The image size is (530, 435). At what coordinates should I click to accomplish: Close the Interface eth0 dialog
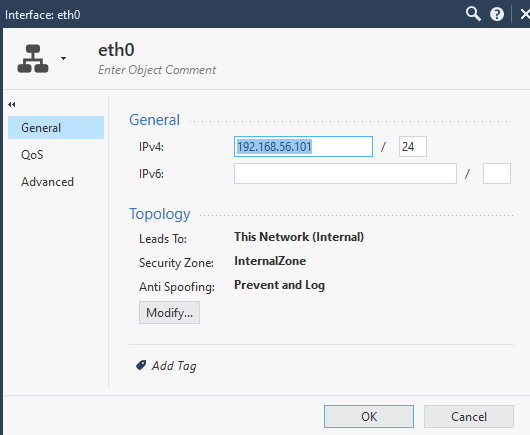tap(525, 14)
